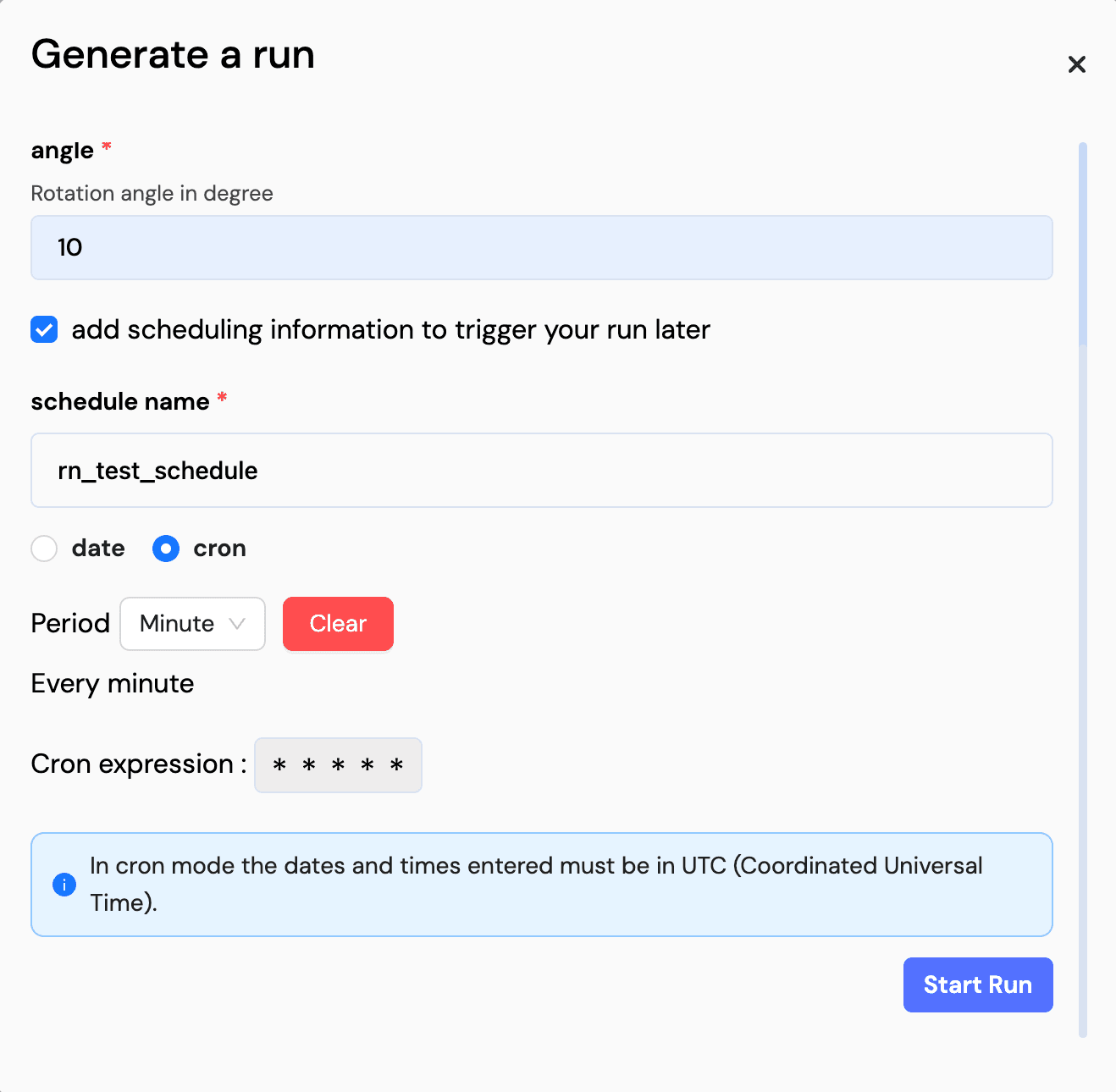Select the cron radio button
1116x1092 pixels.
[166, 549]
